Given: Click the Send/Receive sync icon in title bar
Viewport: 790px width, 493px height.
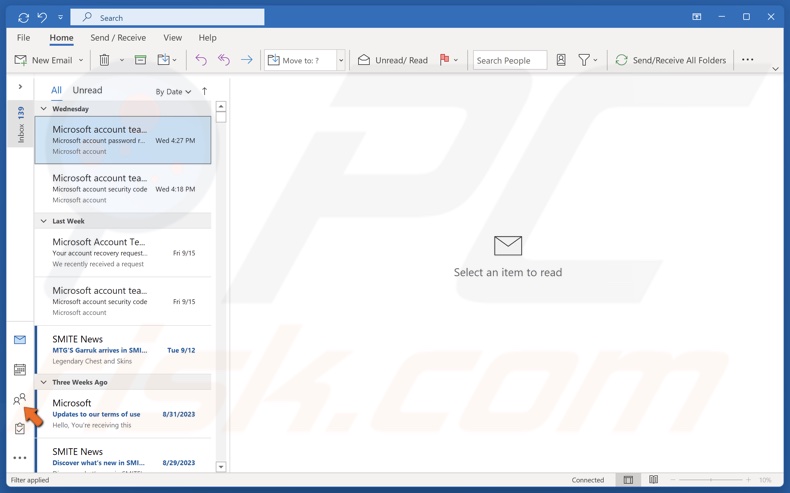Looking at the screenshot, I should 23,18.
